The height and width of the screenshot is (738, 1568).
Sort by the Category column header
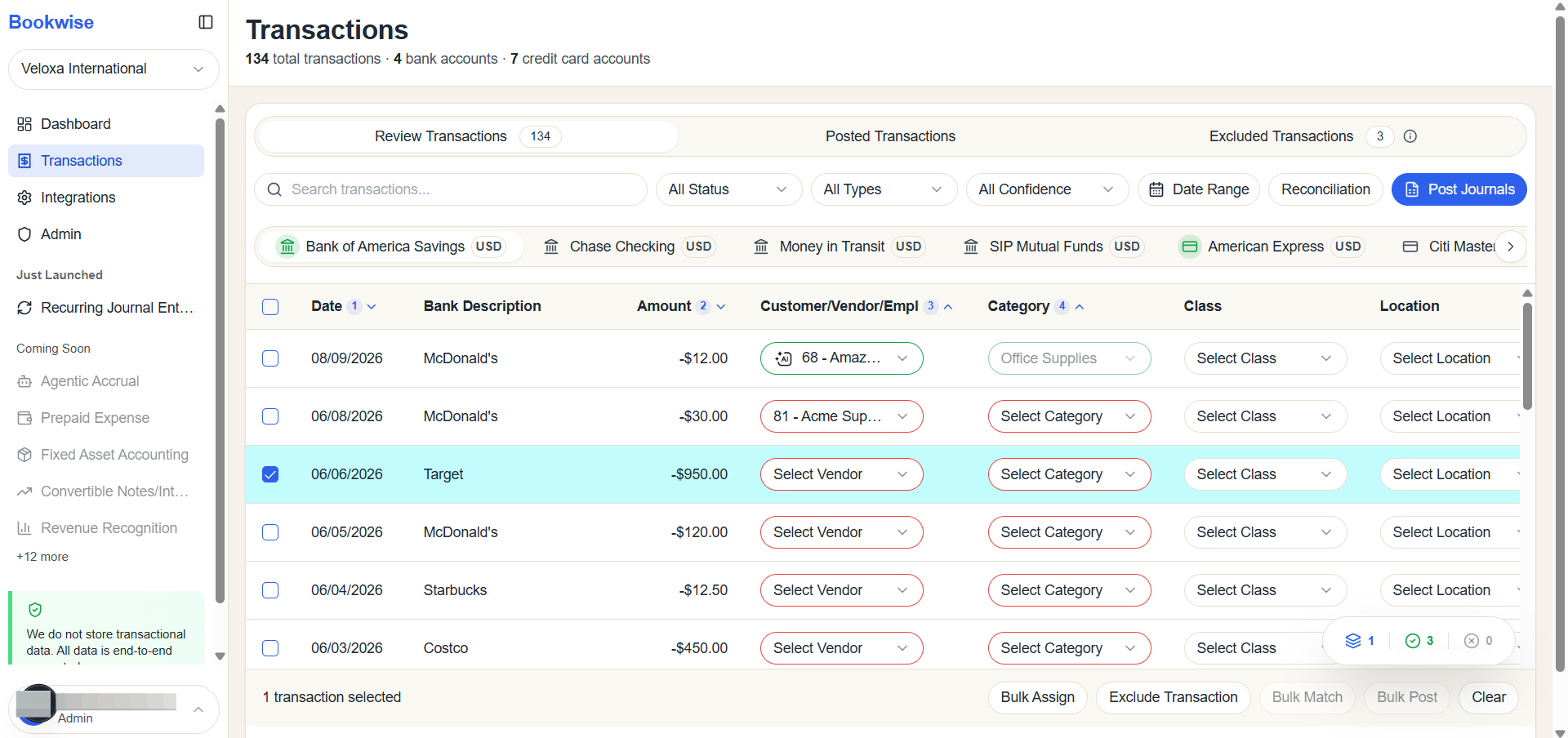point(1036,307)
